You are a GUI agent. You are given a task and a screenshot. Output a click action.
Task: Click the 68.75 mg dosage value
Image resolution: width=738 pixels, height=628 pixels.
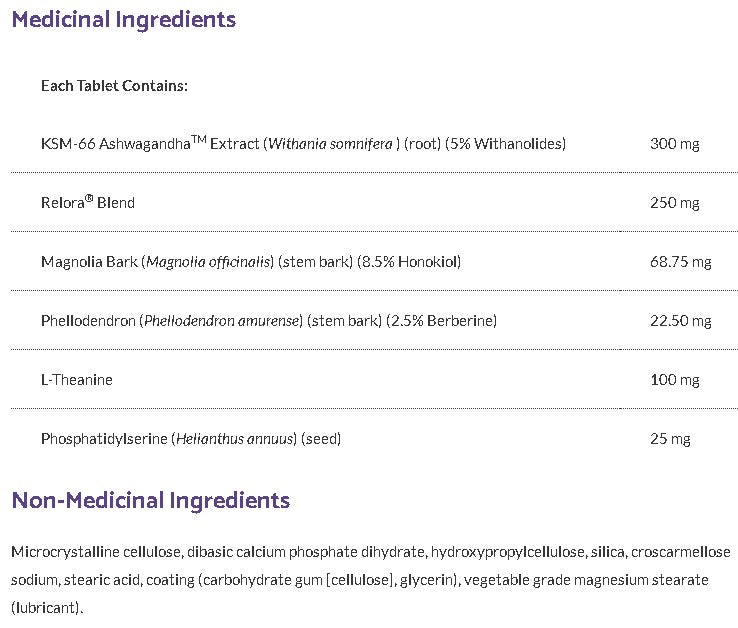pos(680,262)
